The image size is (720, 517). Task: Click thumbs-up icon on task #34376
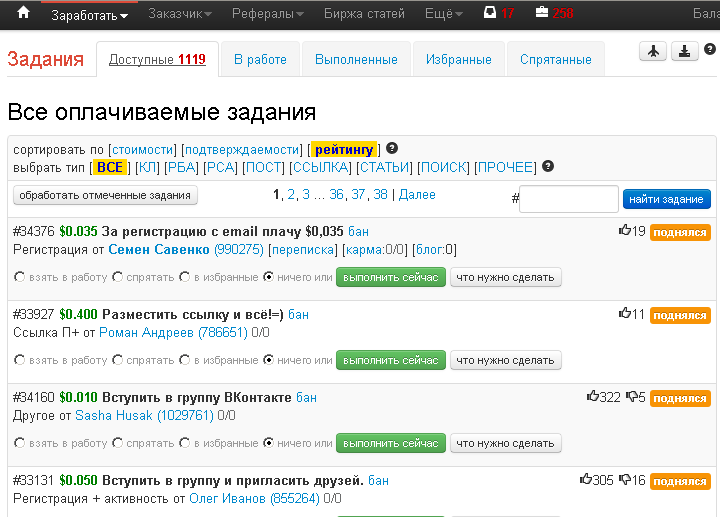(x=624, y=230)
